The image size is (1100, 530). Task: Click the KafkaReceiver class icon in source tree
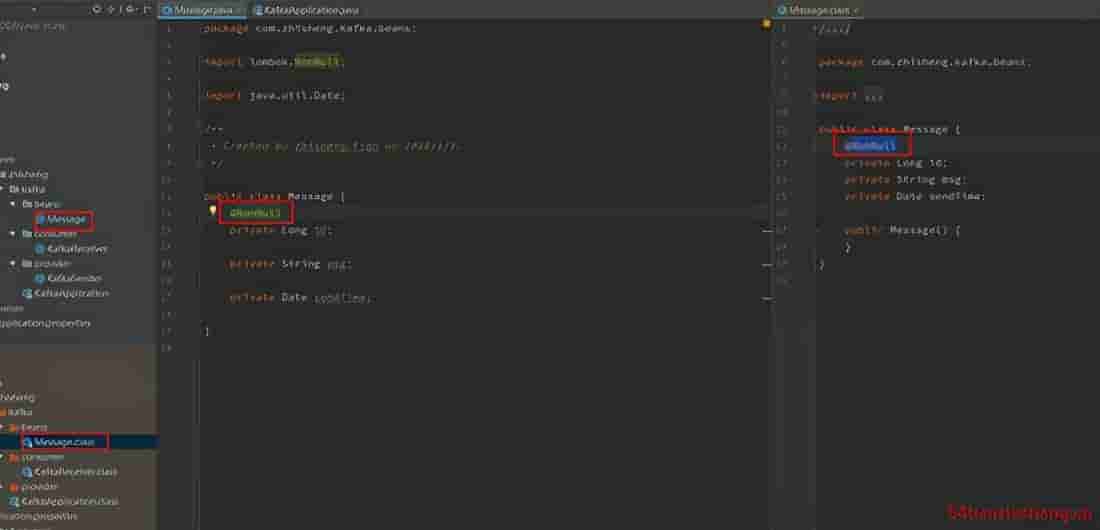41,249
